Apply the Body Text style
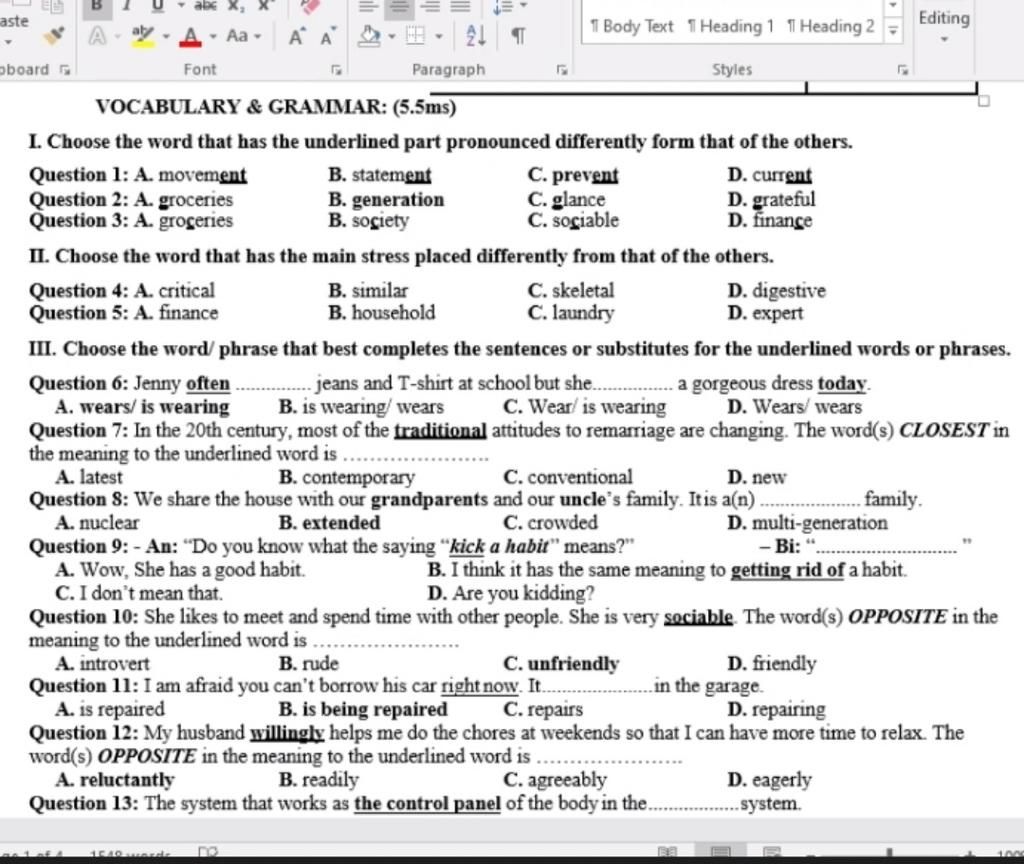 tap(632, 27)
